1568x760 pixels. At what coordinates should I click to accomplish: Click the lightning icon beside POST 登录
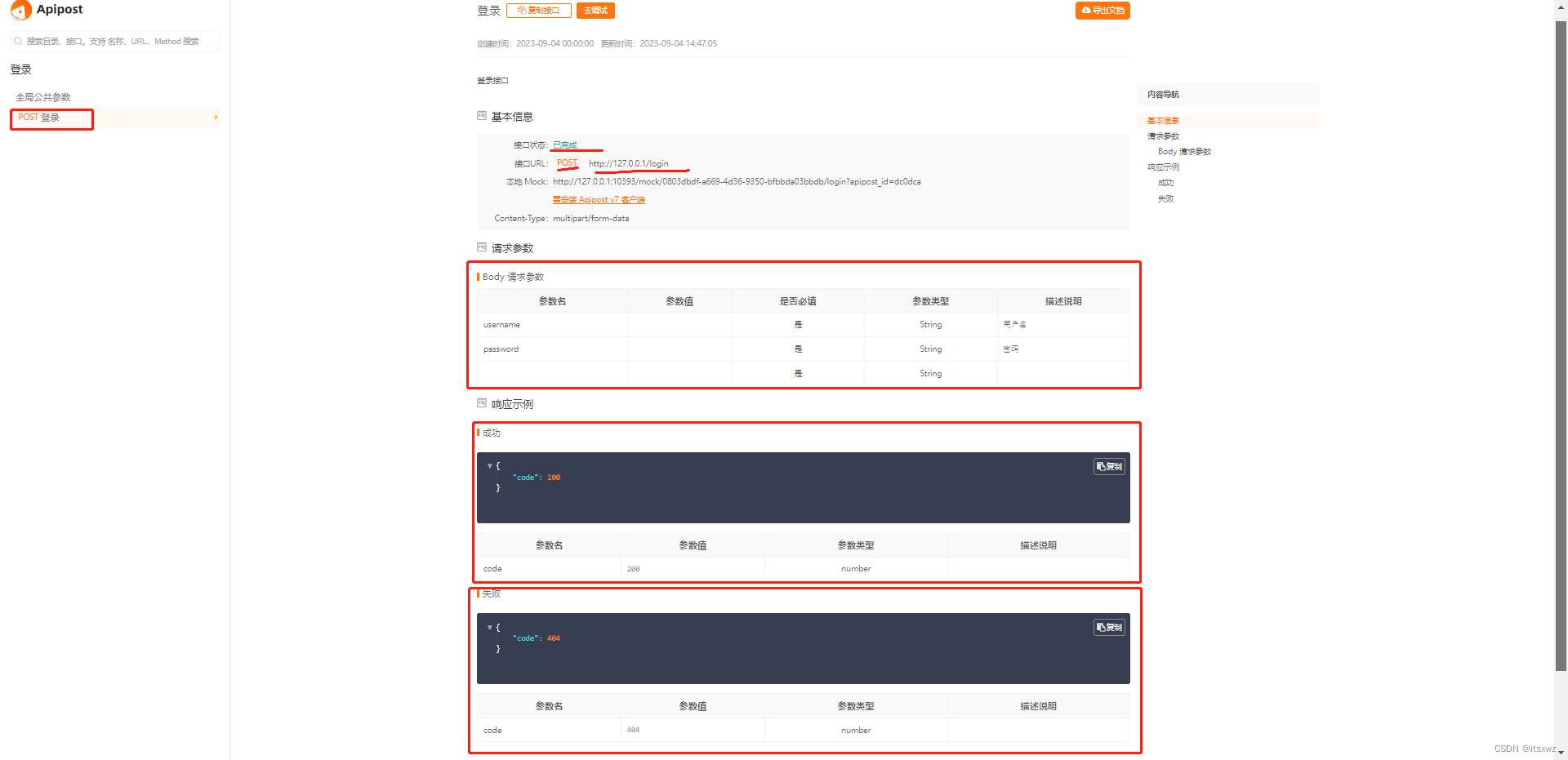click(216, 118)
